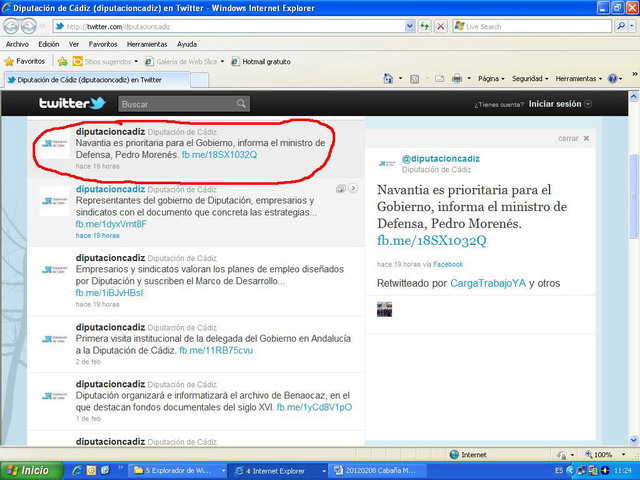Screen dimensions: 640x480
Task: Click the Read mail envelope icon
Action: click(x=439, y=79)
